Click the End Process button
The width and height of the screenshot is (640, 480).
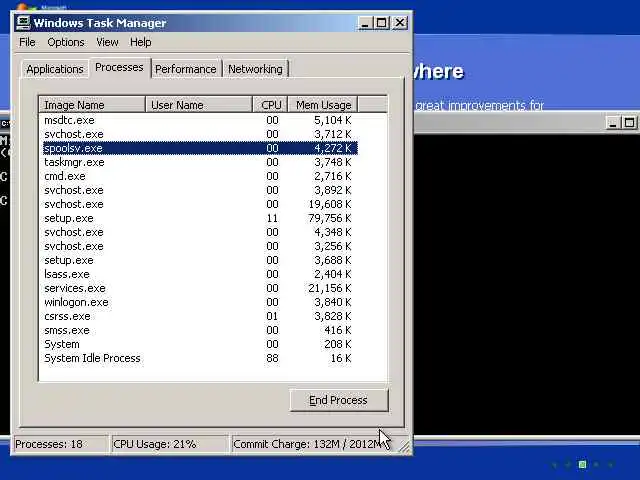tap(338, 400)
